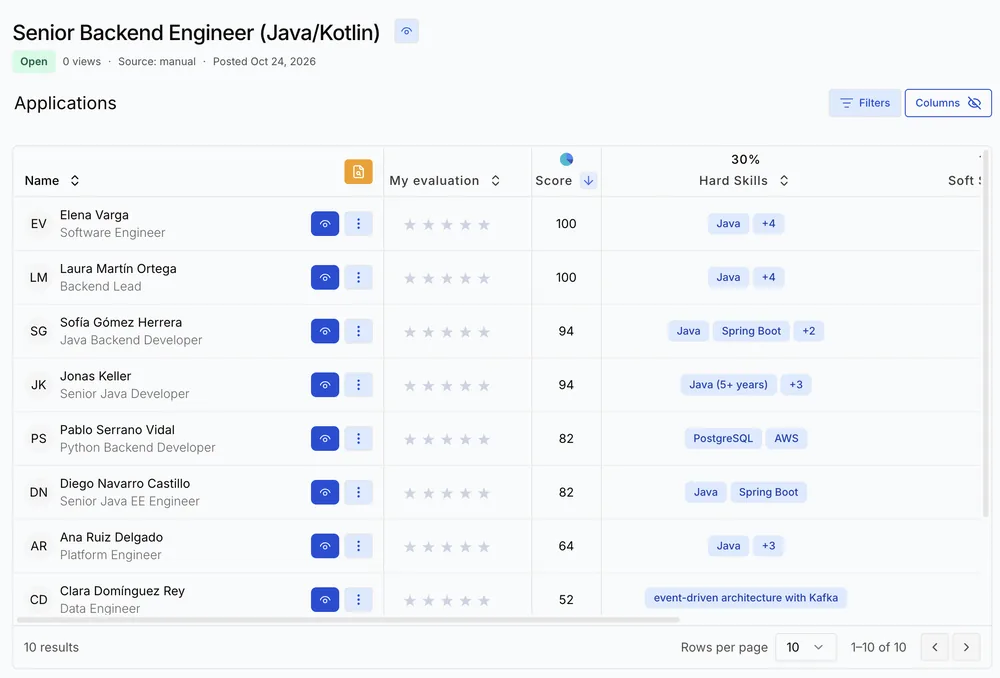This screenshot has height=678, width=1000.
Task: Rate Jonas Keller four stars
Action: [x=466, y=385]
